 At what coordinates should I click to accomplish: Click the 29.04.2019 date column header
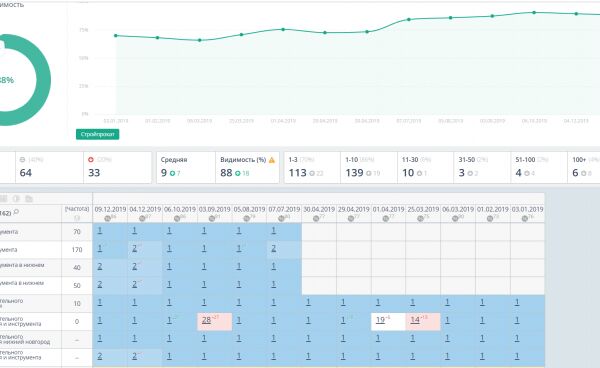point(354,210)
